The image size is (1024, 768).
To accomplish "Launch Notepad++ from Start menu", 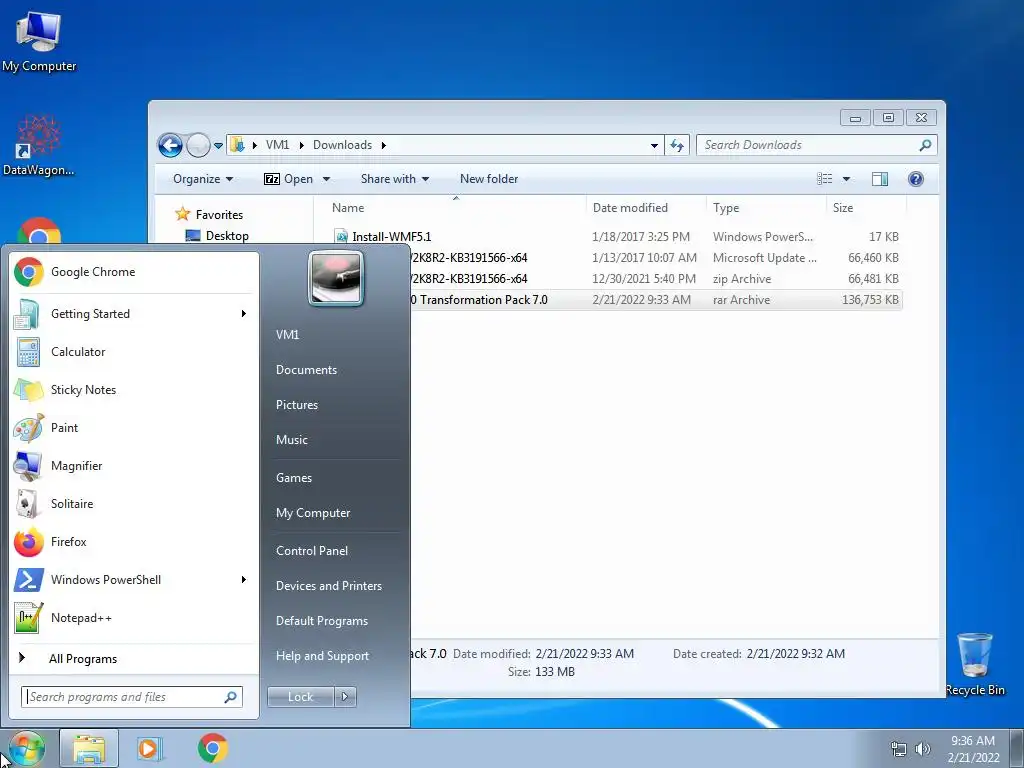I will [x=135, y=617].
